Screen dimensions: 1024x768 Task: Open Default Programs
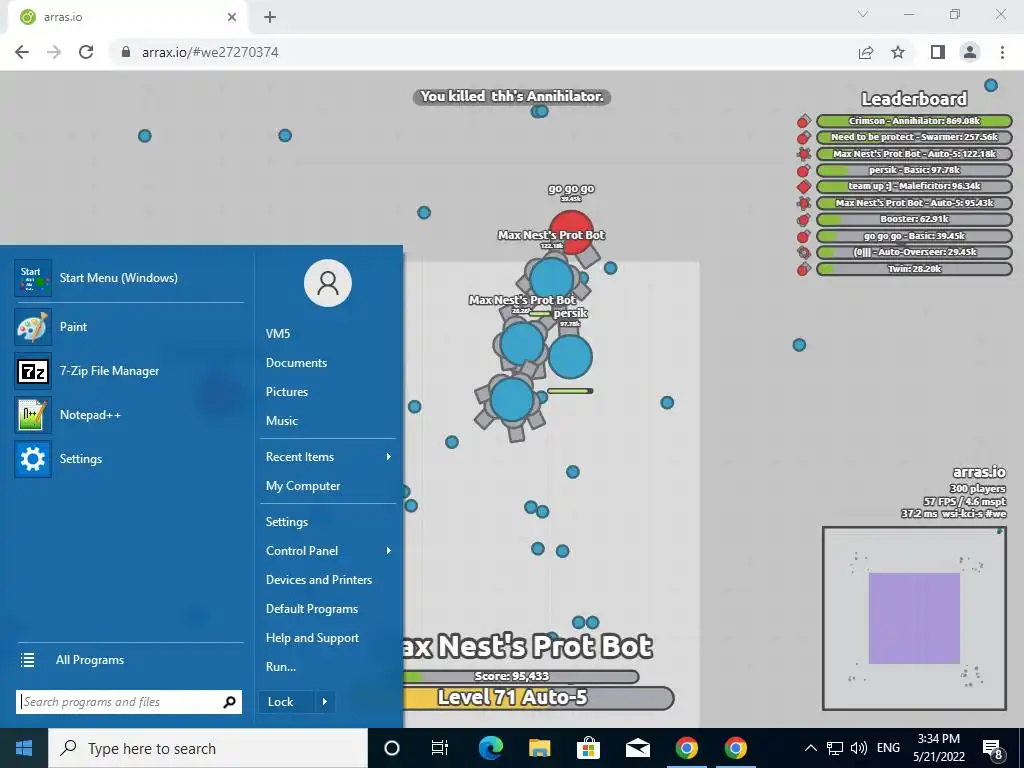coord(312,609)
